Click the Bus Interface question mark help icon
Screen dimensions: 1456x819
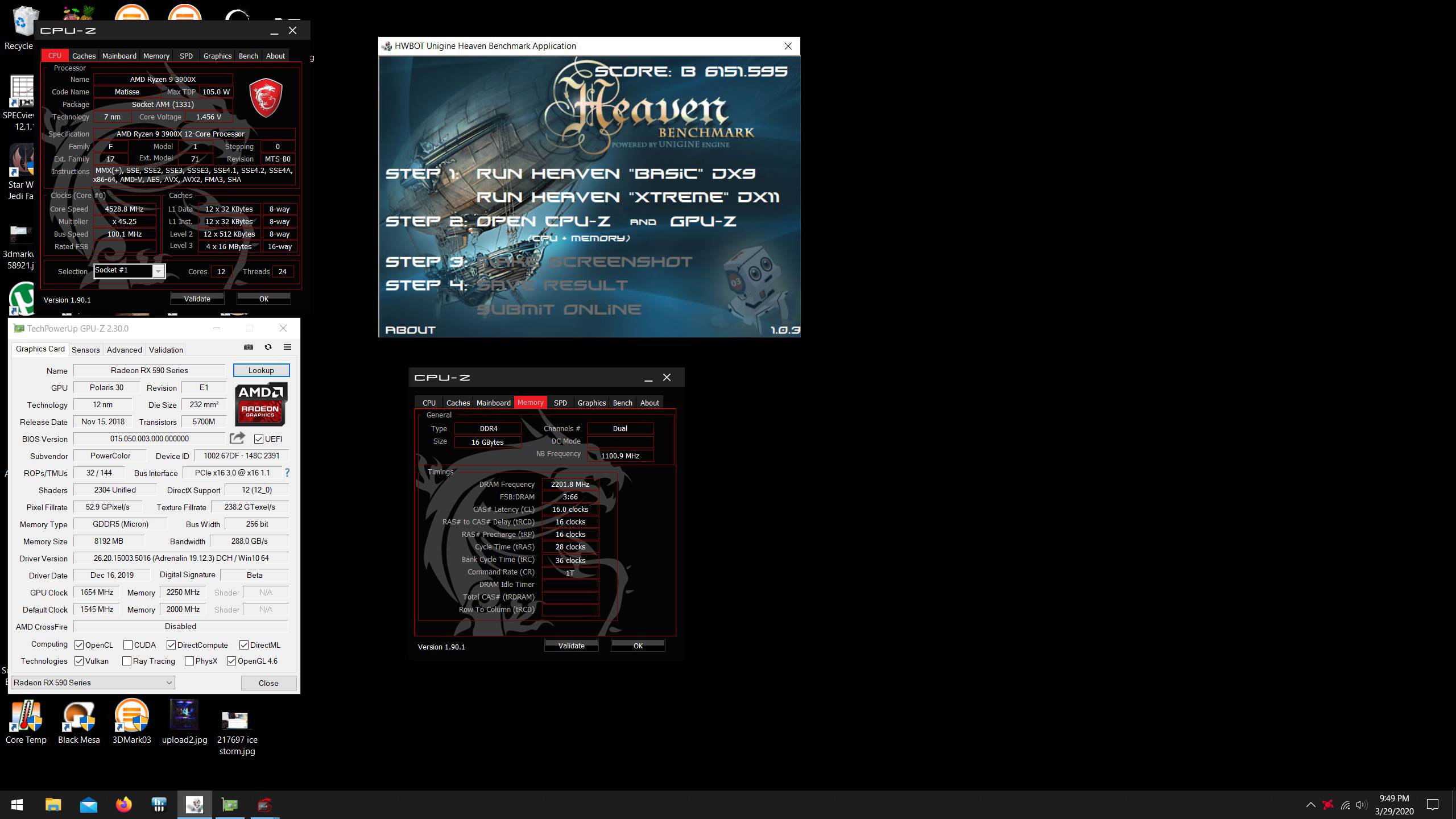287,473
